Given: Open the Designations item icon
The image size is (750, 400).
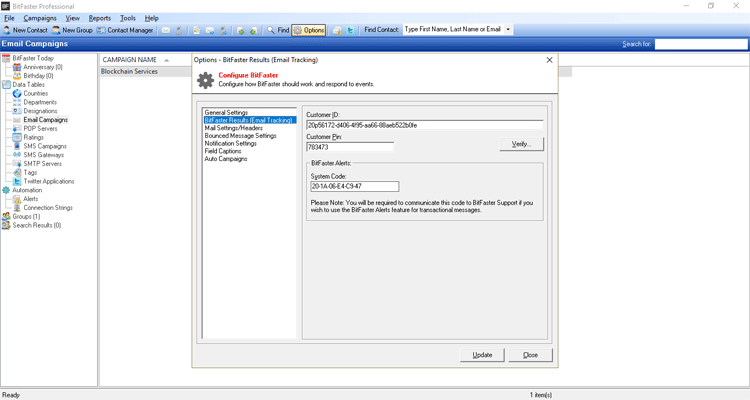Looking at the screenshot, I should (17, 111).
